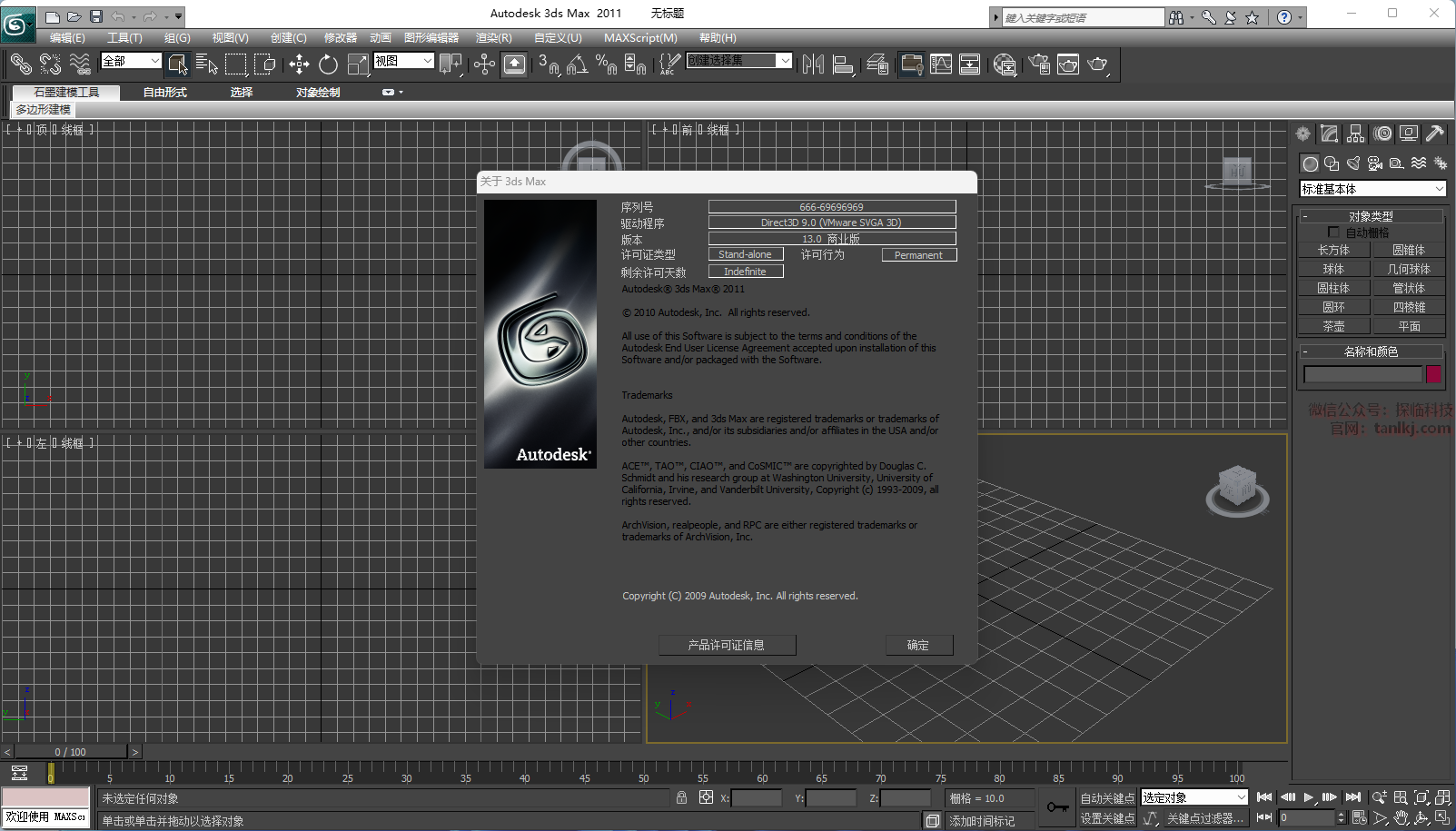Open the 视图 reference coordinate dropdown
The width and height of the screenshot is (1456, 831).
coord(403,61)
